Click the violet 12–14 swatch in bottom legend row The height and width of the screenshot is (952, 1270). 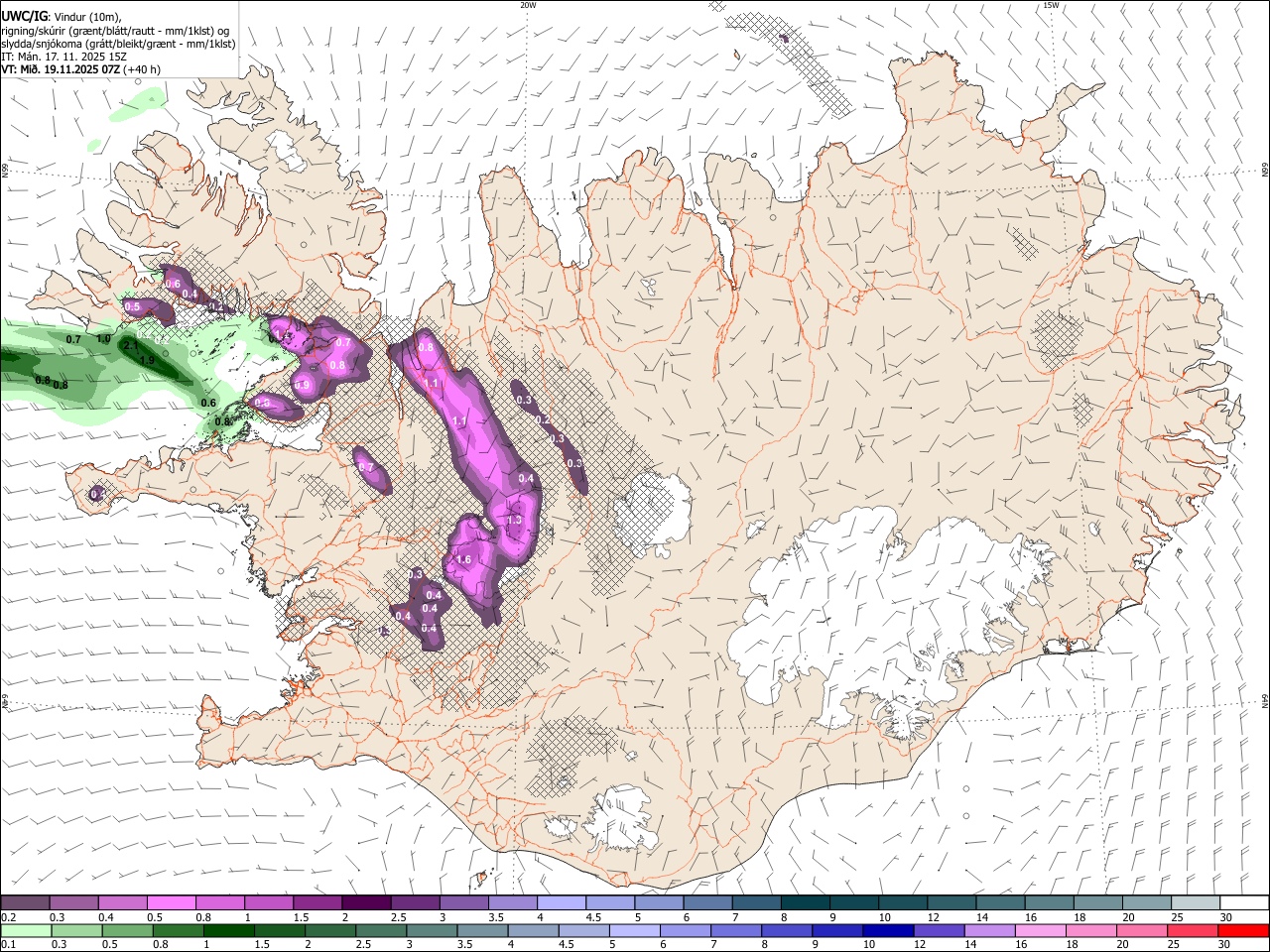coord(939,930)
